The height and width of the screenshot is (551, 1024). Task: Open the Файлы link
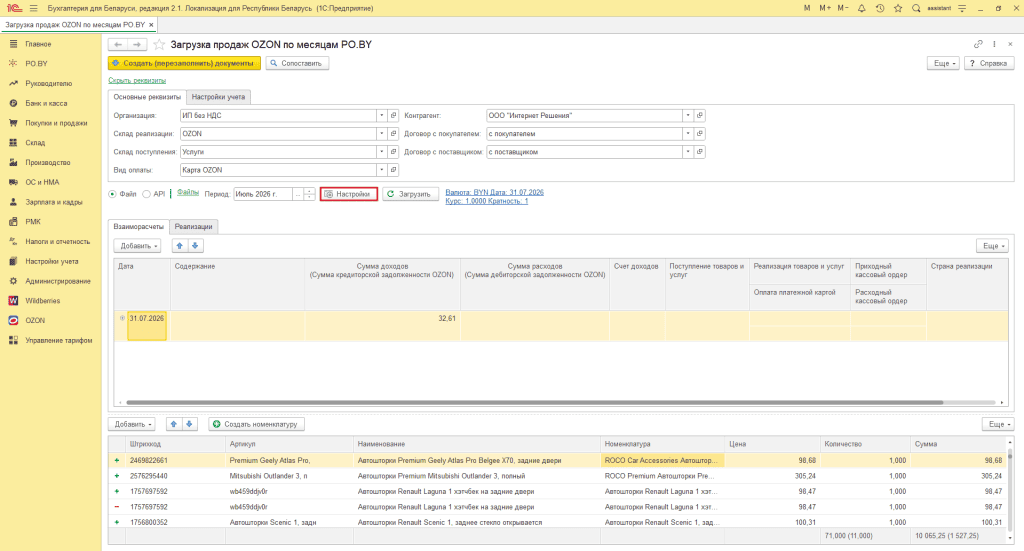pyautogui.click(x=187, y=193)
